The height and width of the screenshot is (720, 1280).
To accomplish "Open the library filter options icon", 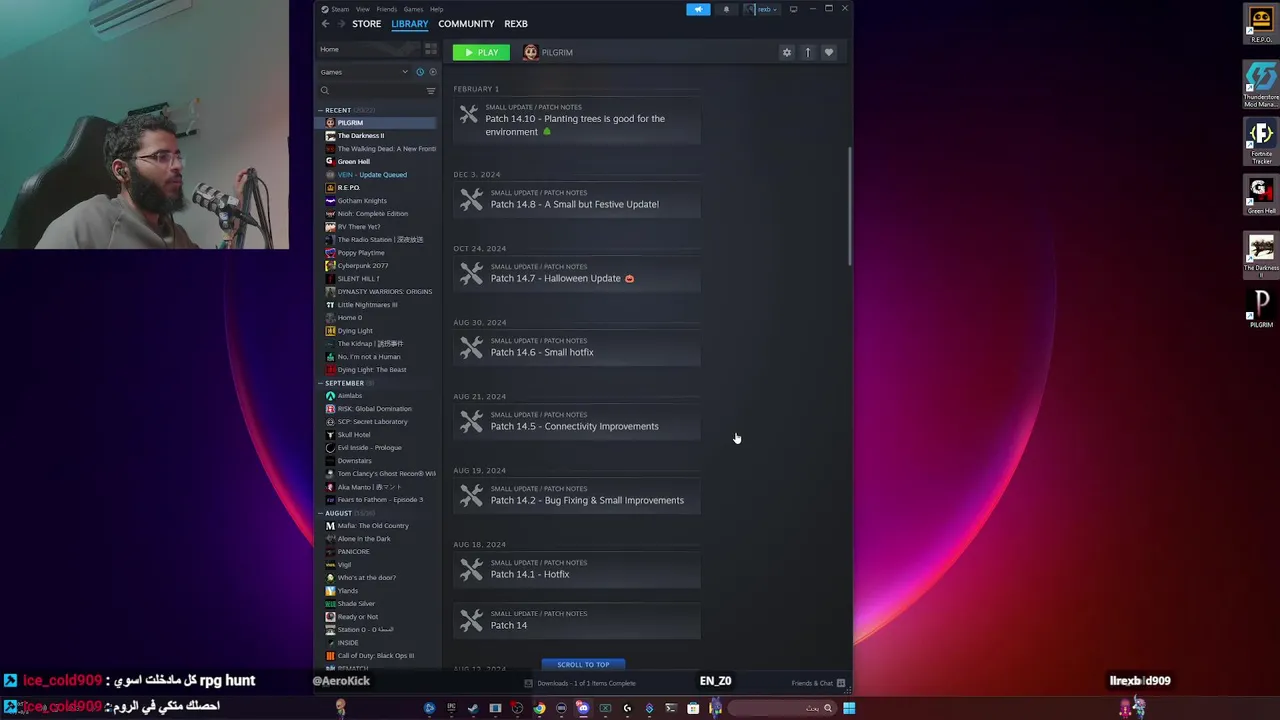I will point(431,91).
